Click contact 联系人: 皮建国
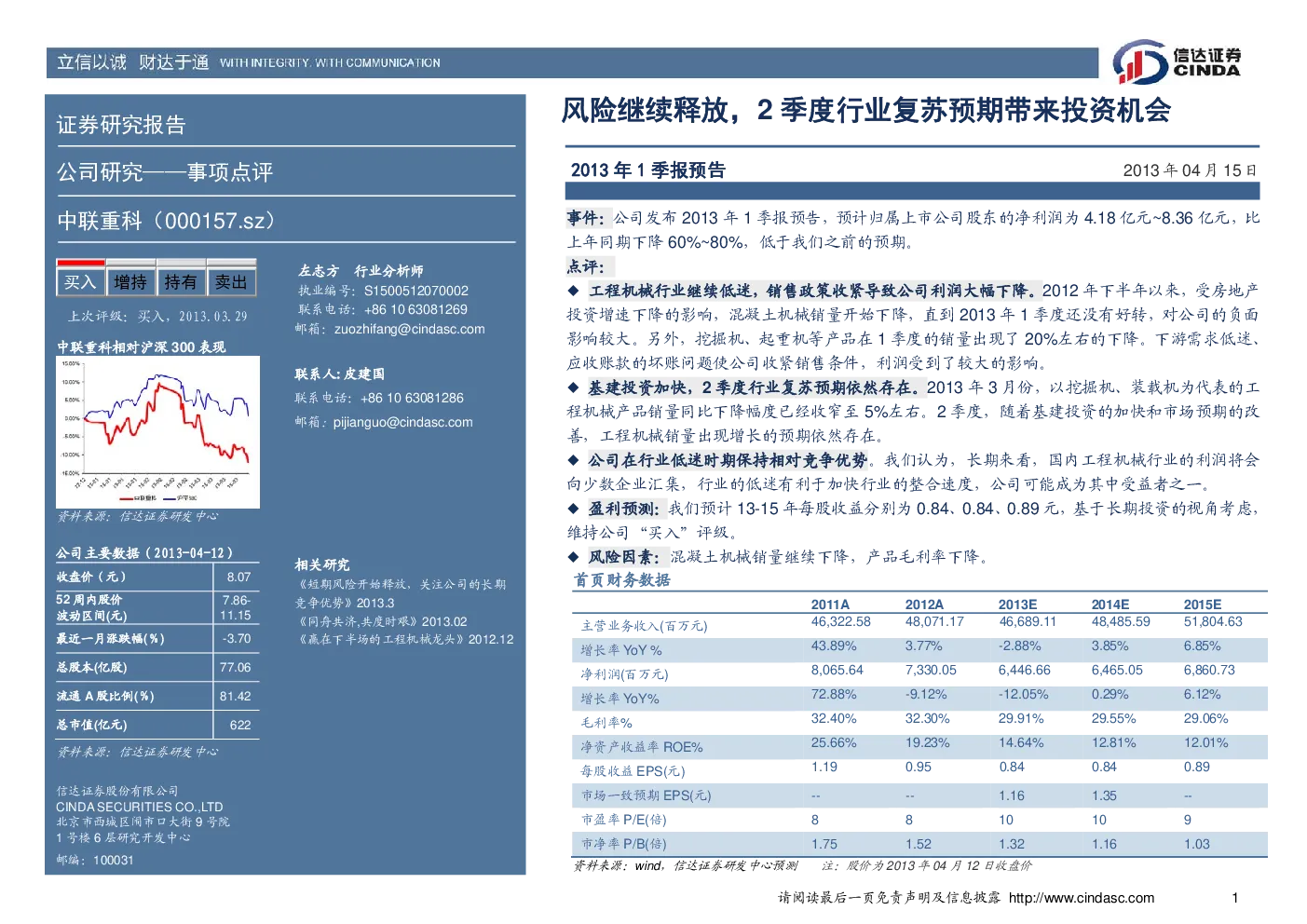This screenshot has height=924, width=1307. pos(340,374)
